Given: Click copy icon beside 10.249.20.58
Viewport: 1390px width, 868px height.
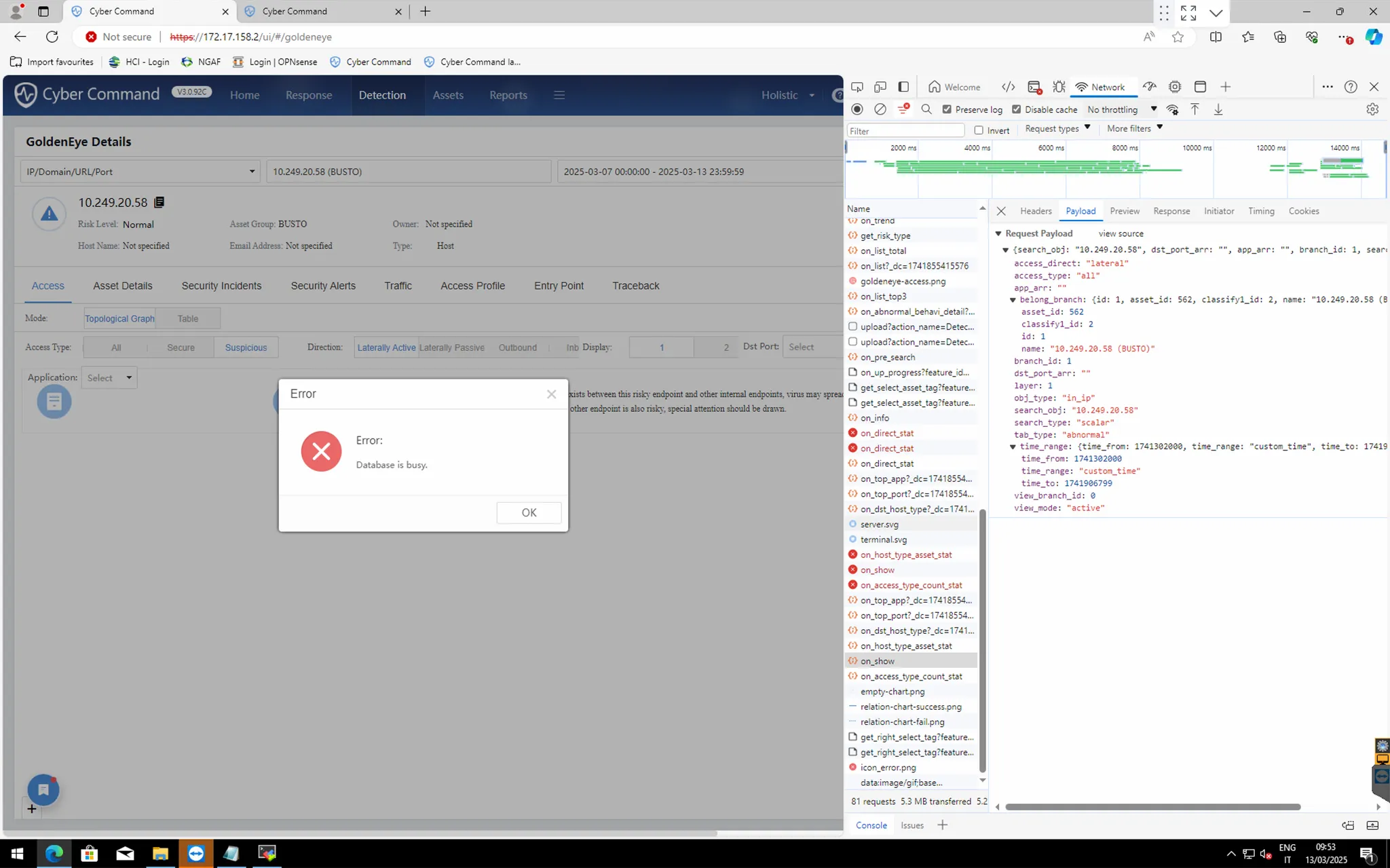Looking at the screenshot, I should [x=159, y=202].
